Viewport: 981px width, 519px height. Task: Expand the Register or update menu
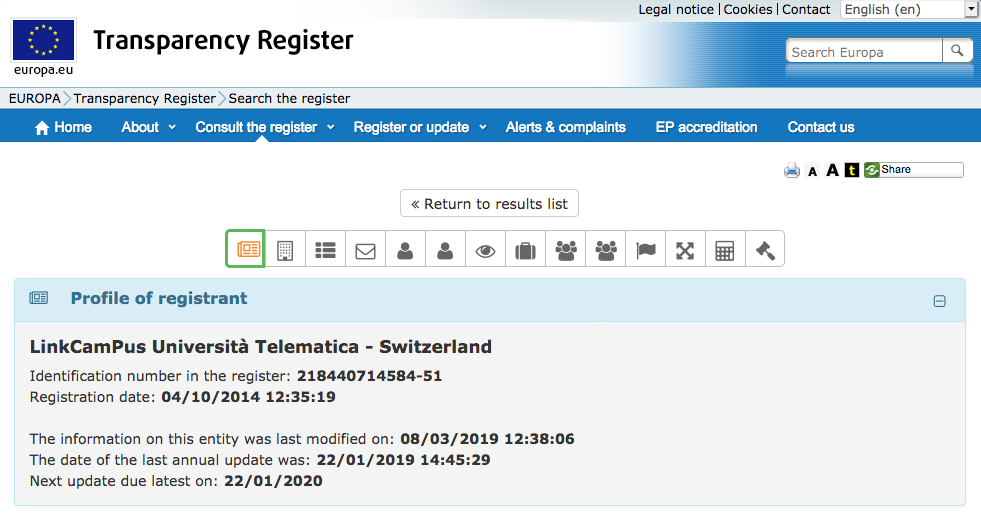pos(419,127)
